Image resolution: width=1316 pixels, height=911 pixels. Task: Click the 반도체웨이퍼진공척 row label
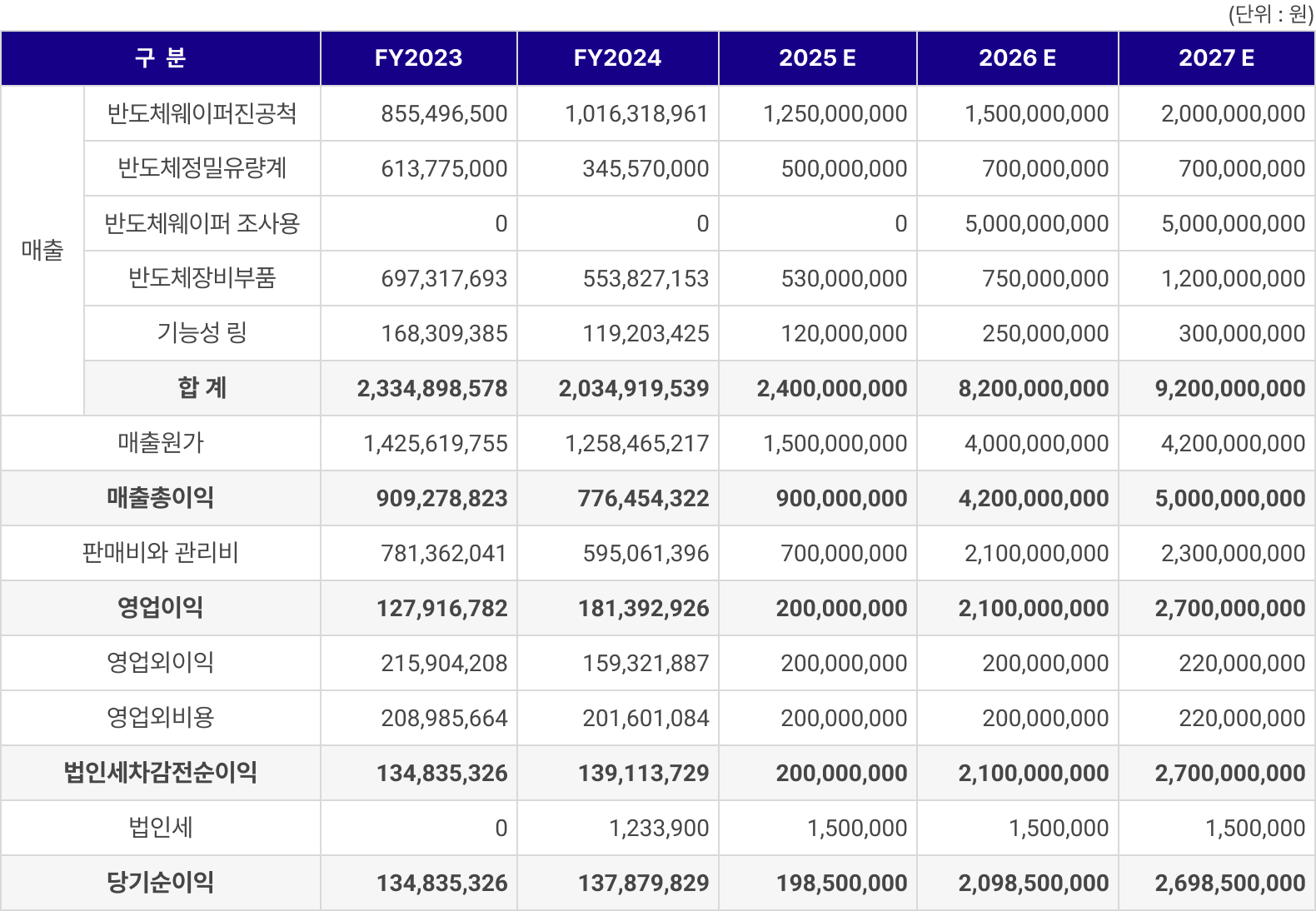click(202, 113)
